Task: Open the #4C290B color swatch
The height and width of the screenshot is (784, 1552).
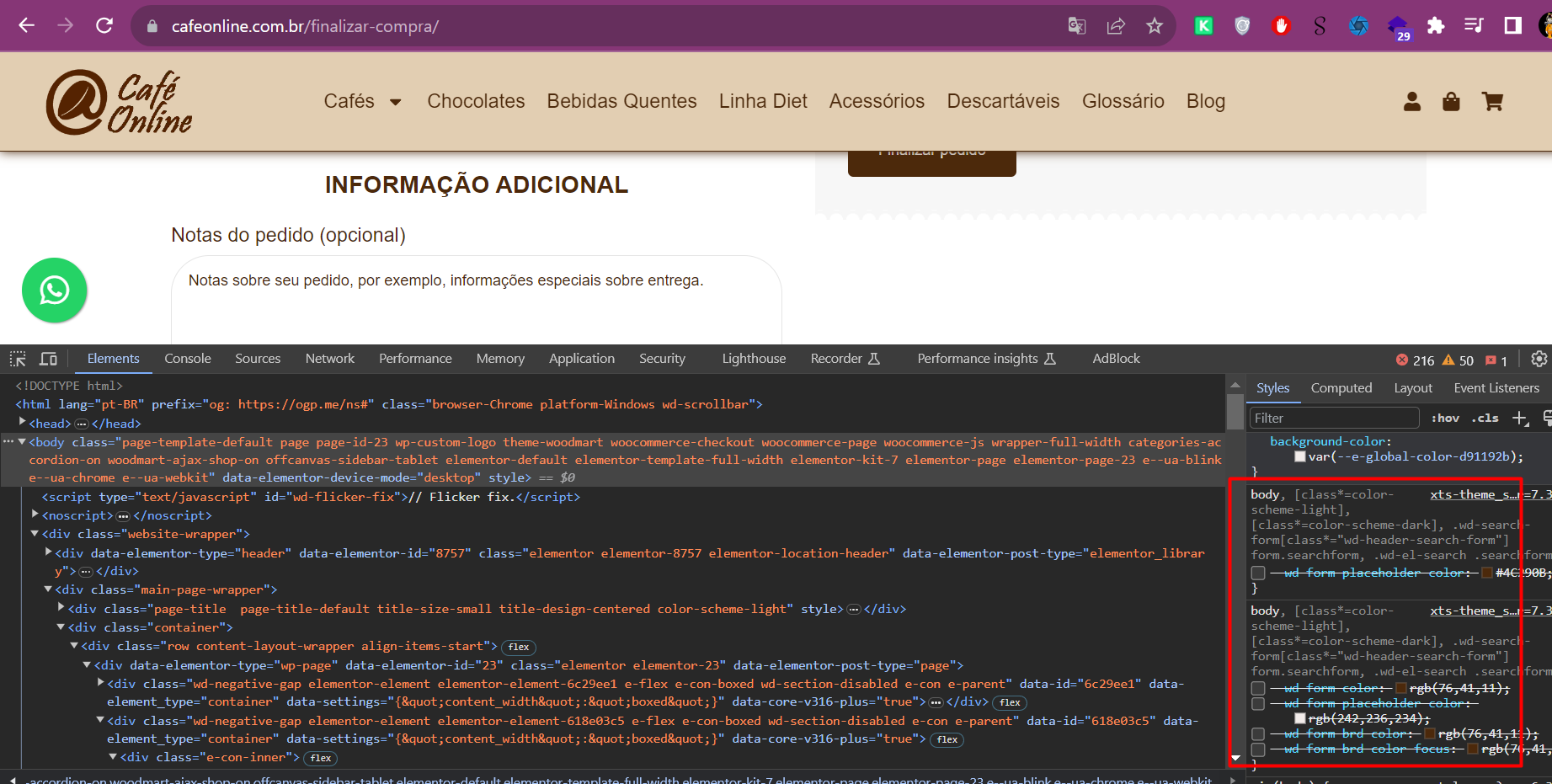Action: pyautogui.click(x=1488, y=573)
